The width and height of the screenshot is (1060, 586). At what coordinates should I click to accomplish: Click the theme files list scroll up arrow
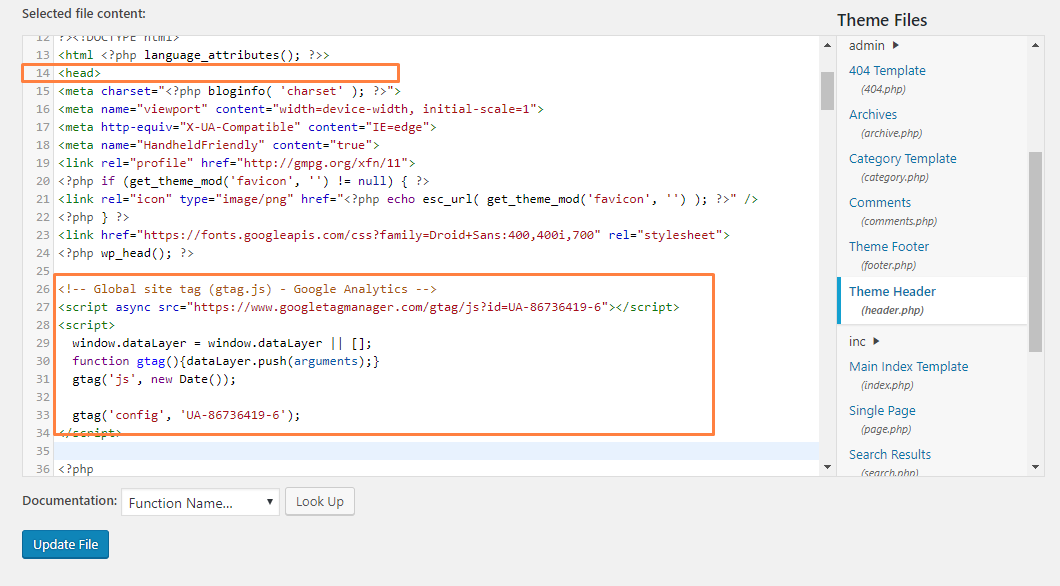(1035, 45)
